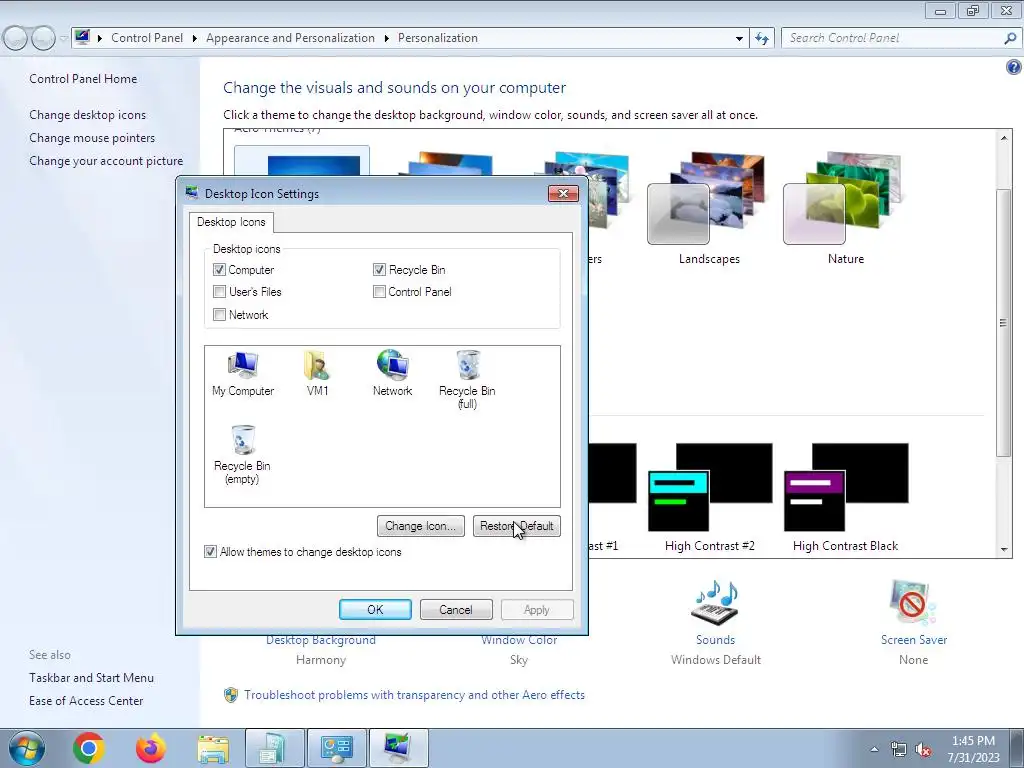Click Change mouse pointers link
Image resolution: width=1024 pixels, height=768 pixels.
92,138
